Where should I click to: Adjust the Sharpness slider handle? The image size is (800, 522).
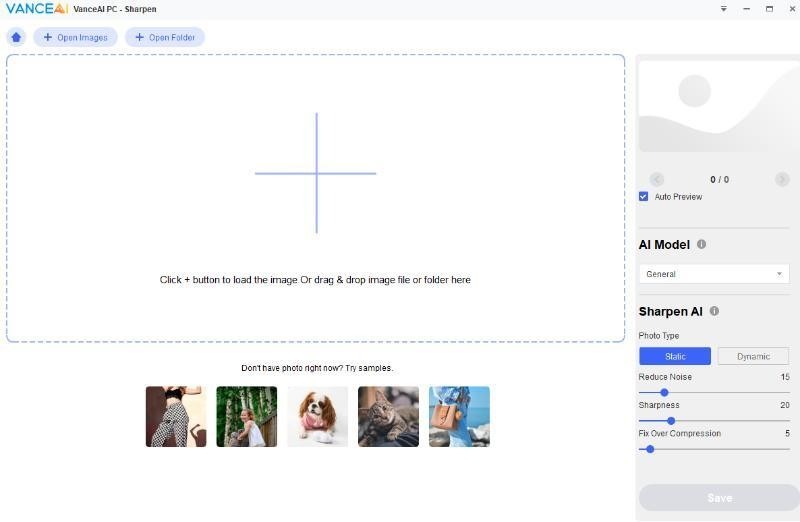[671, 421]
